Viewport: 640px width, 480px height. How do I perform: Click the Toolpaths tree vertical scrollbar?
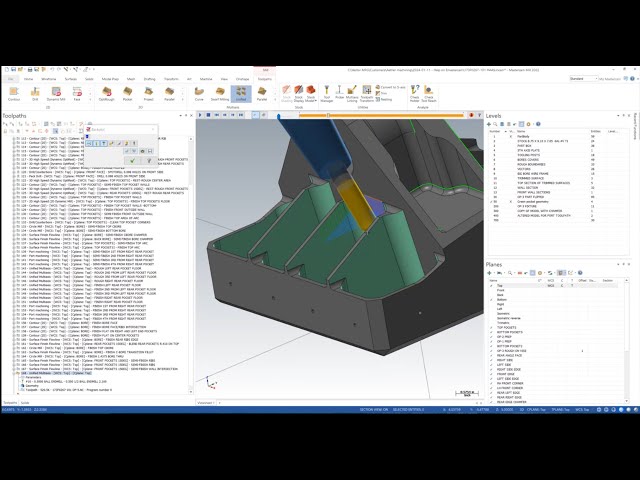(x=191, y=265)
